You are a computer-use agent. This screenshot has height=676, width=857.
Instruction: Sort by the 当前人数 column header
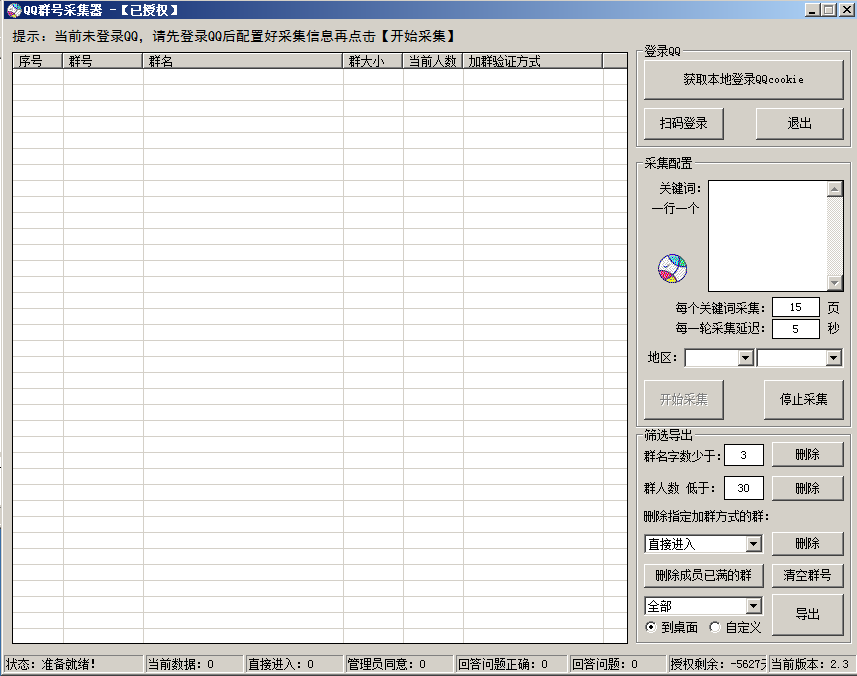433,61
